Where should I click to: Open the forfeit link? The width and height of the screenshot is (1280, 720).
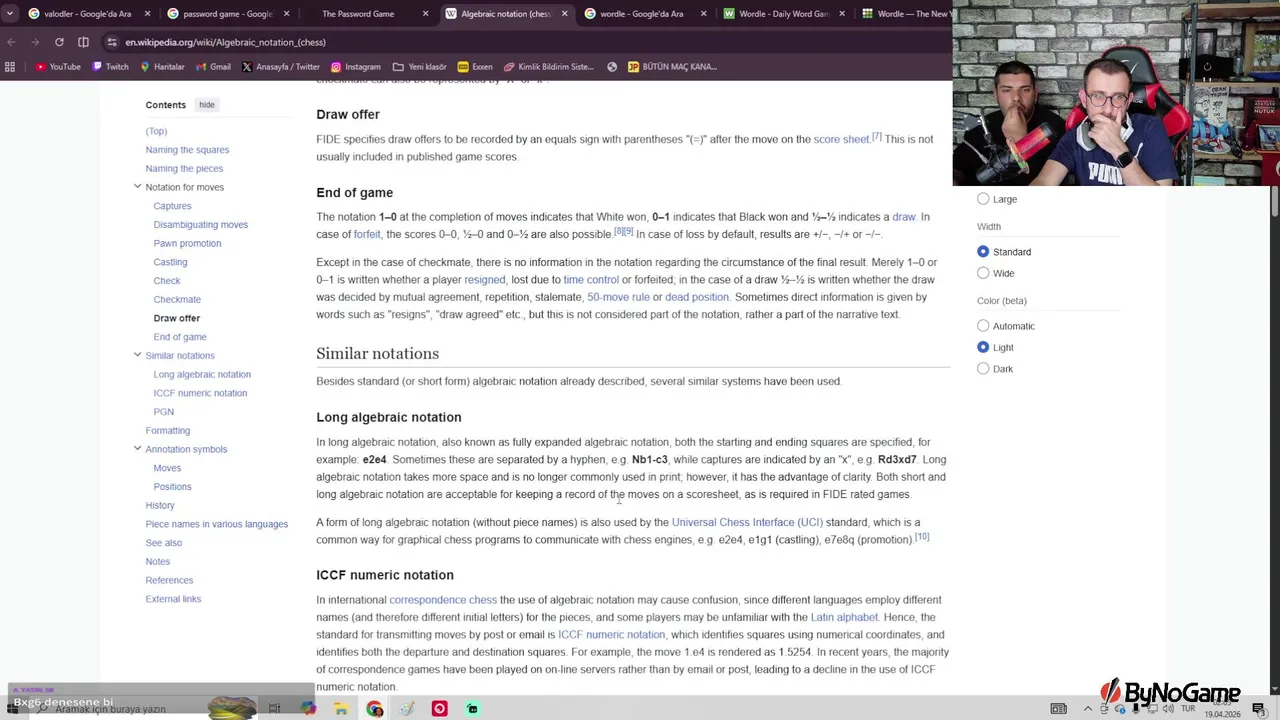point(367,234)
